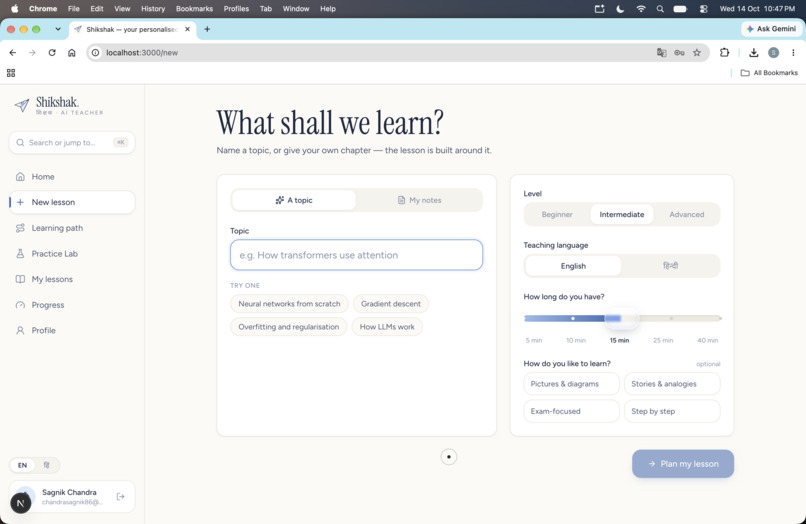Select New lesson in the sidebar
806x524 pixels.
(x=72, y=202)
